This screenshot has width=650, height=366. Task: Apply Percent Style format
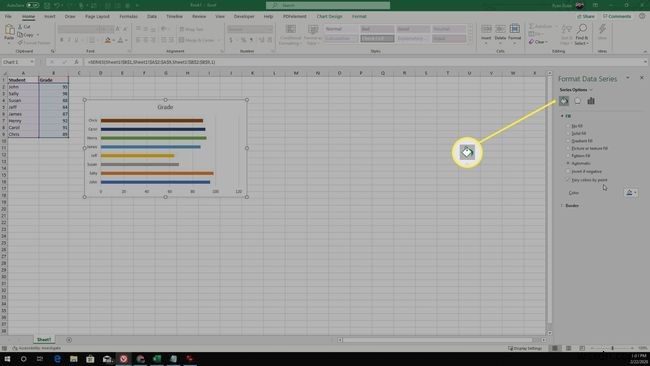tap(243, 40)
